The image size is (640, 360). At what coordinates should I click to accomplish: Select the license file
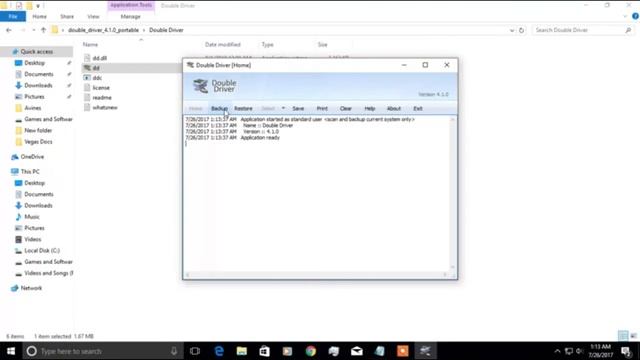(101, 88)
